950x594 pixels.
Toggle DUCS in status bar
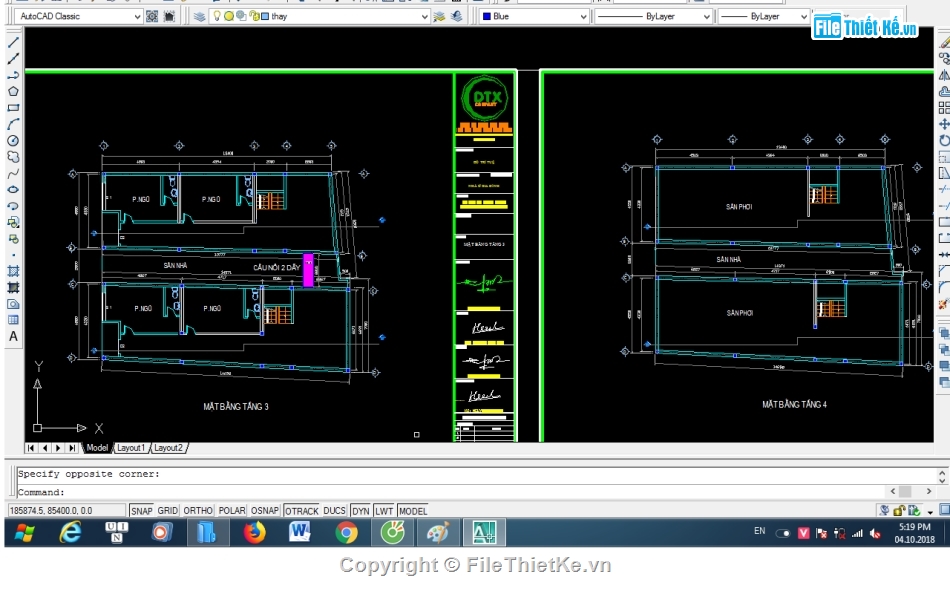tap(334, 511)
